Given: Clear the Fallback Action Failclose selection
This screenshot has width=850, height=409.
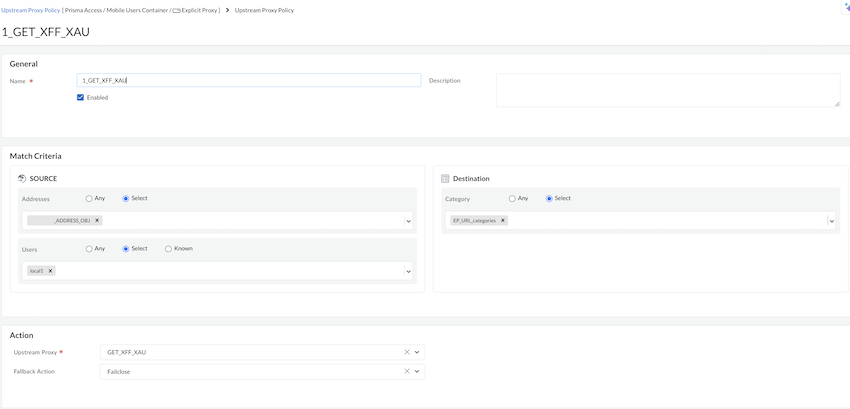Looking at the screenshot, I should point(407,372).
